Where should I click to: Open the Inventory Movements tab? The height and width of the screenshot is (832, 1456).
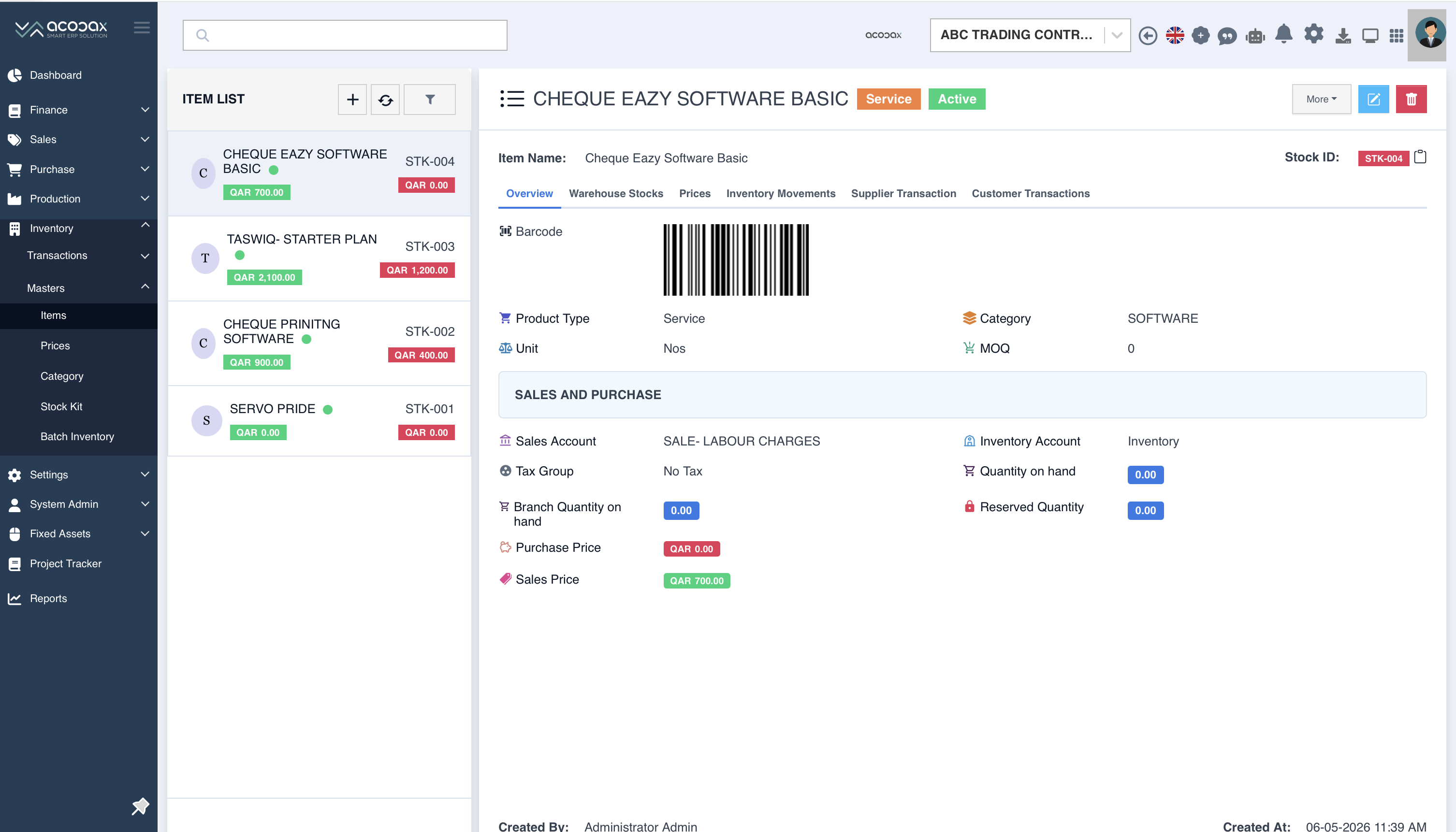(x=781, y=194)
